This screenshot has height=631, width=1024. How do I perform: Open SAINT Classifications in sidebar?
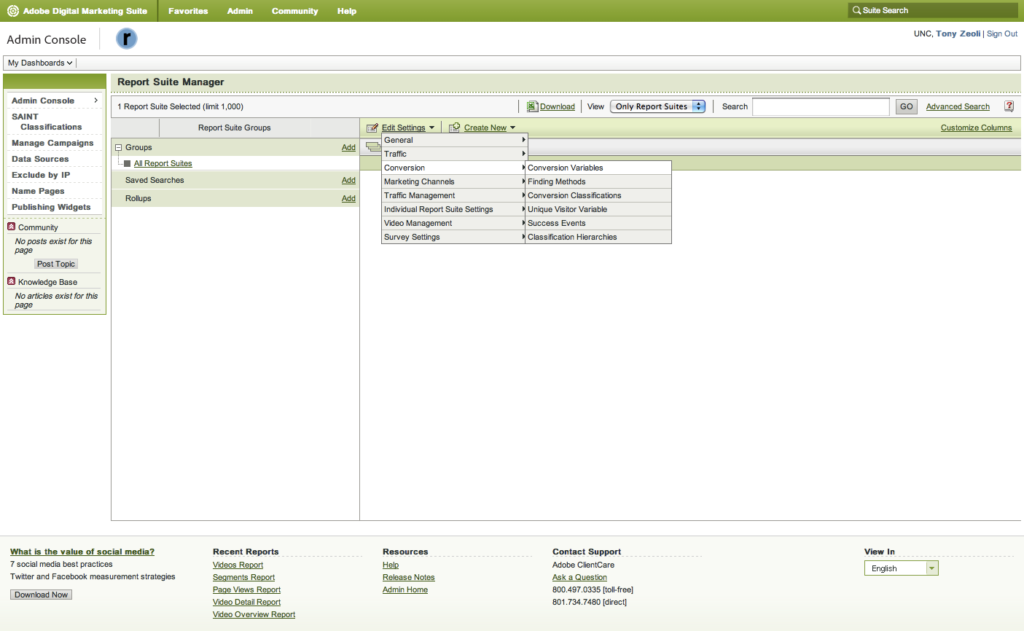point(46,121)
